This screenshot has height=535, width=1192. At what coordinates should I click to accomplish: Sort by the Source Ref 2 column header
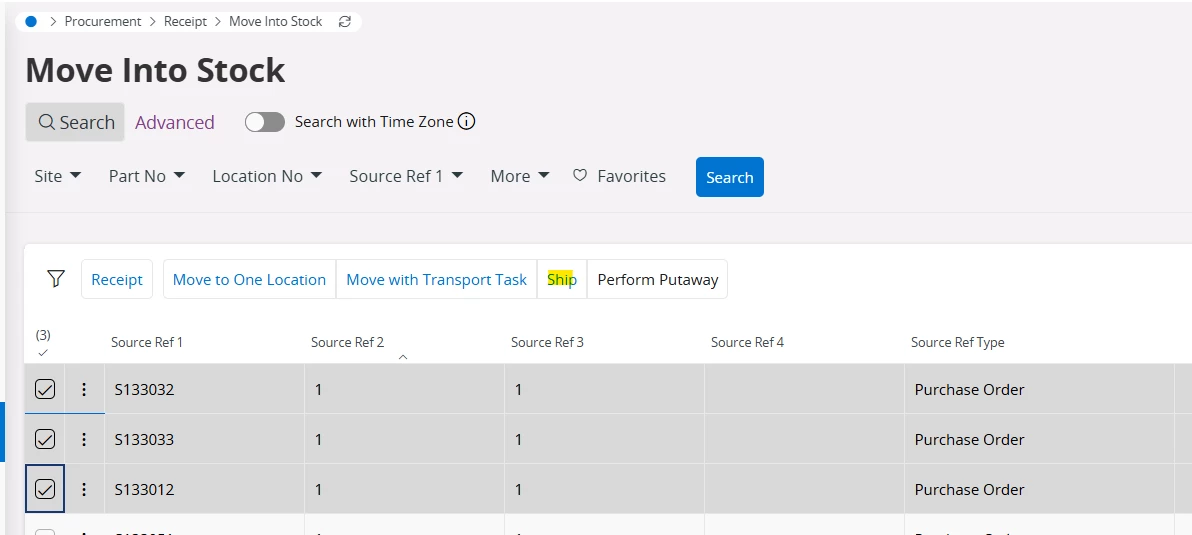(347, 342)
